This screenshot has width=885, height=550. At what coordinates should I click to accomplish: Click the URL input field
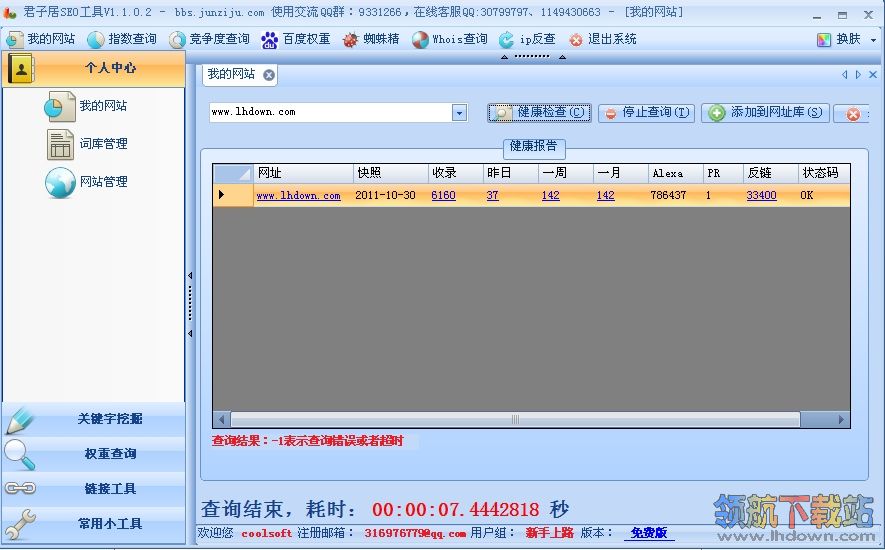point(330,112)
